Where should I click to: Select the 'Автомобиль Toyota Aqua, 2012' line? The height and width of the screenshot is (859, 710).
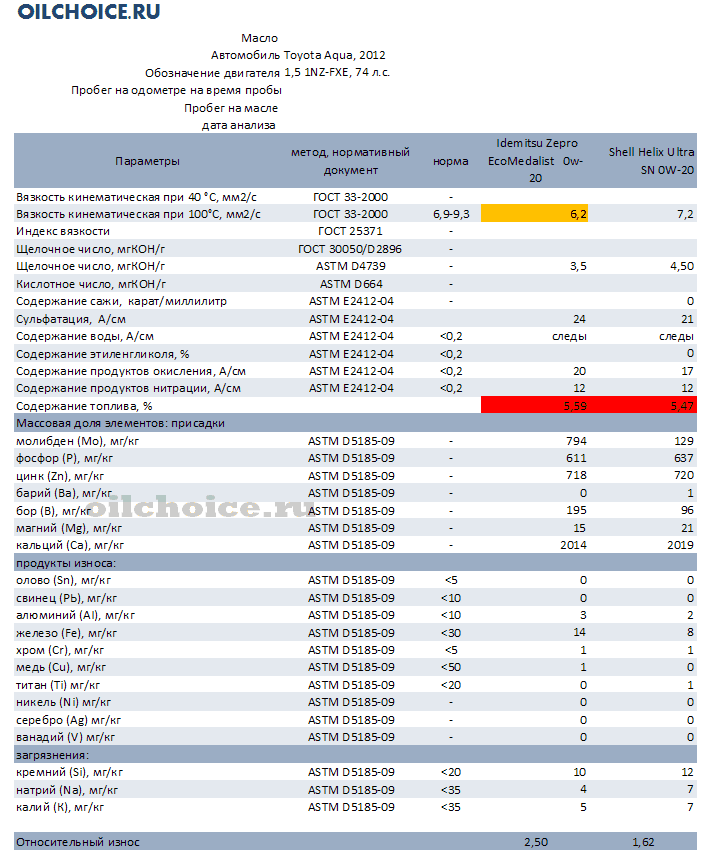click(298, 55)
